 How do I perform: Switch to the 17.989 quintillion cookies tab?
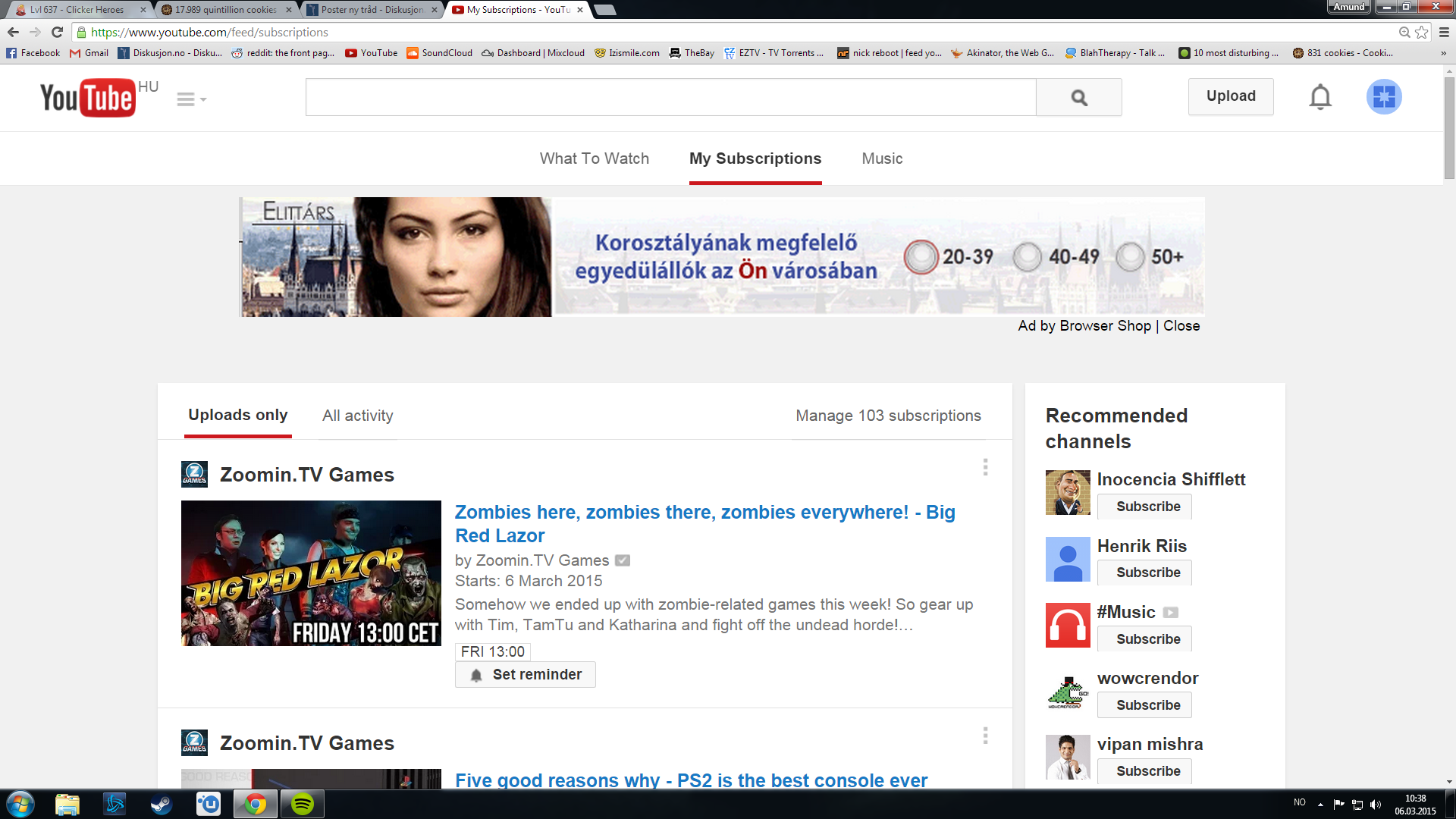(224, 10)
